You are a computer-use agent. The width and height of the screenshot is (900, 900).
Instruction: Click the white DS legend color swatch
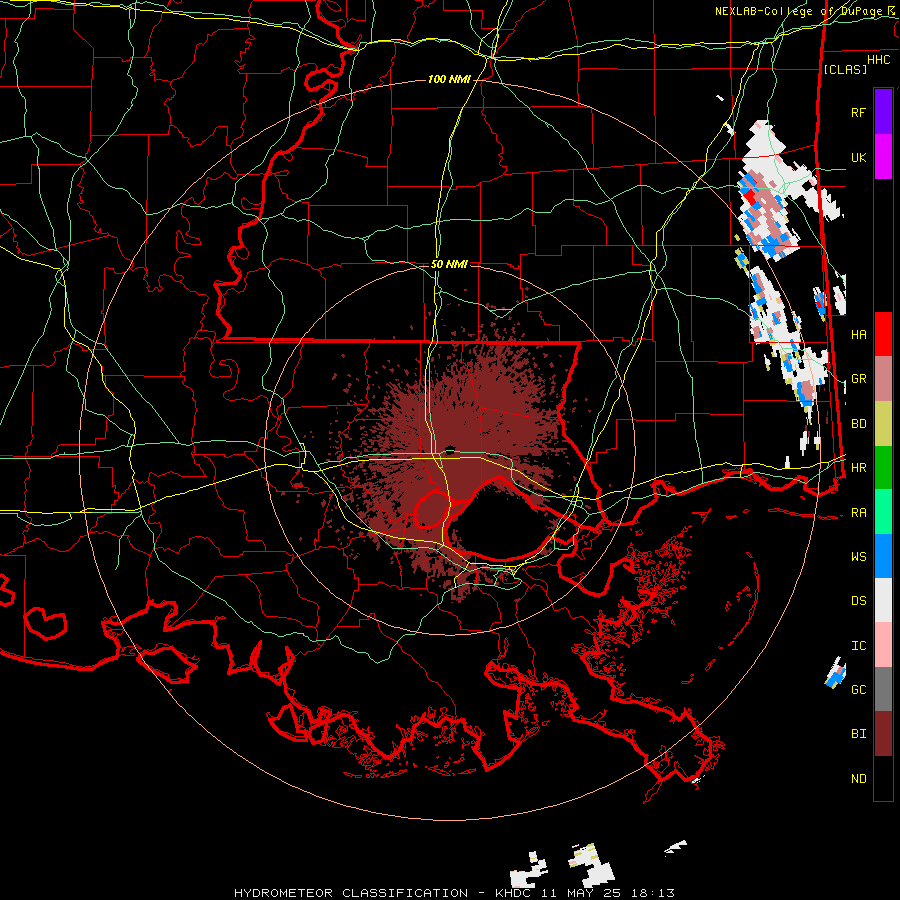883,600
